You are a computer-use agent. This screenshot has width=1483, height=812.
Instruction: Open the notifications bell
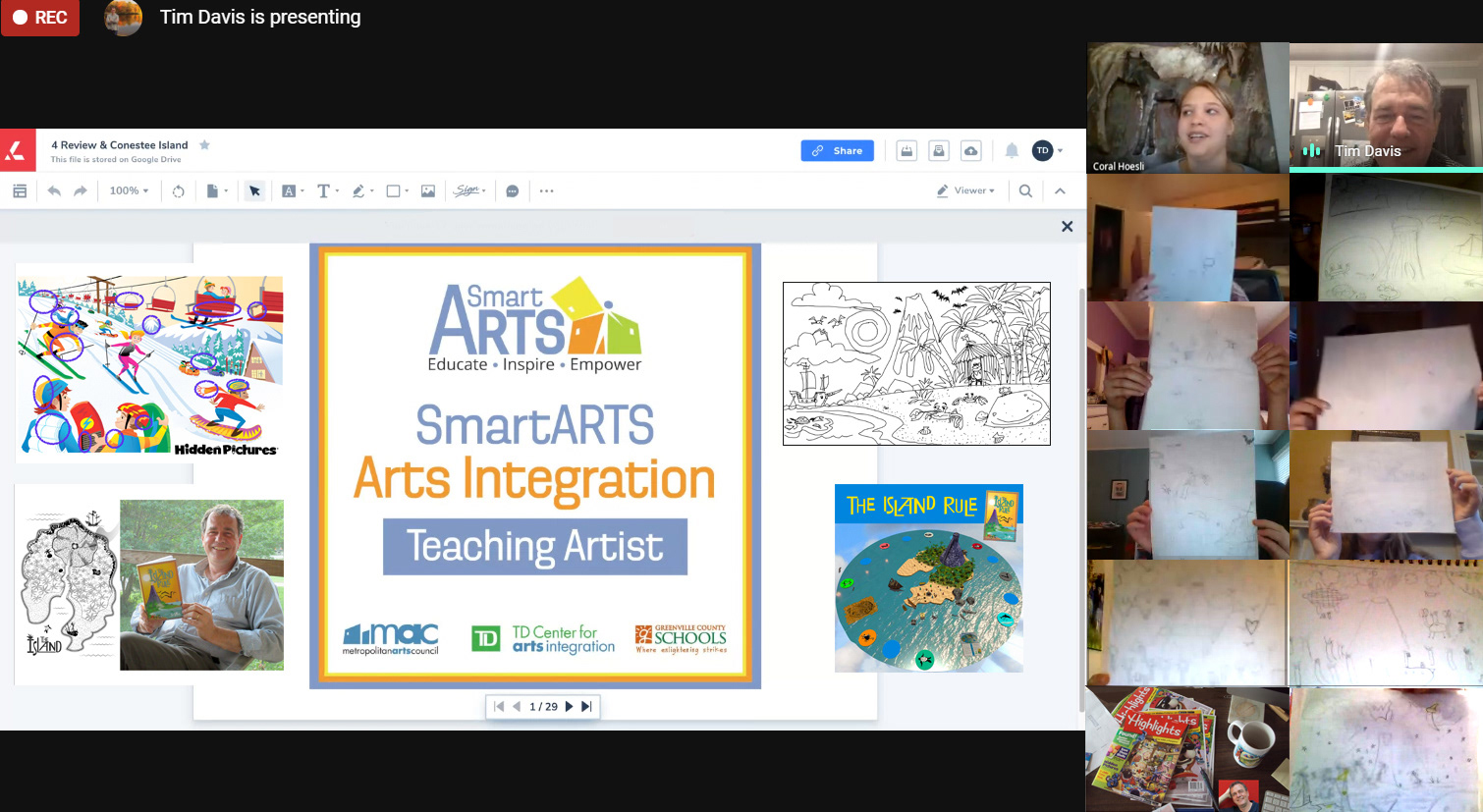pos(1012,150)
